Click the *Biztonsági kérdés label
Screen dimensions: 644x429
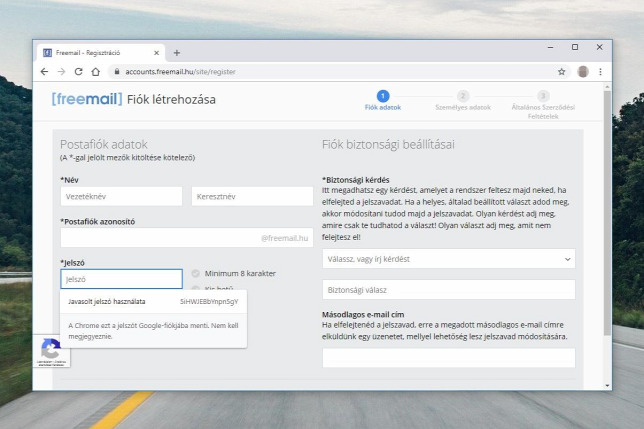(x=356, y=180)
